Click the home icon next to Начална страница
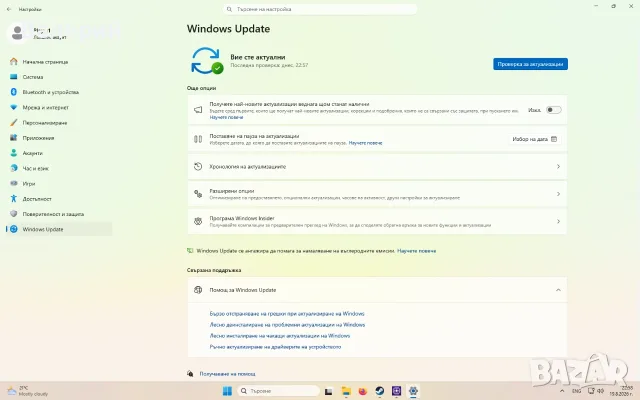 [x=13, y=62]
